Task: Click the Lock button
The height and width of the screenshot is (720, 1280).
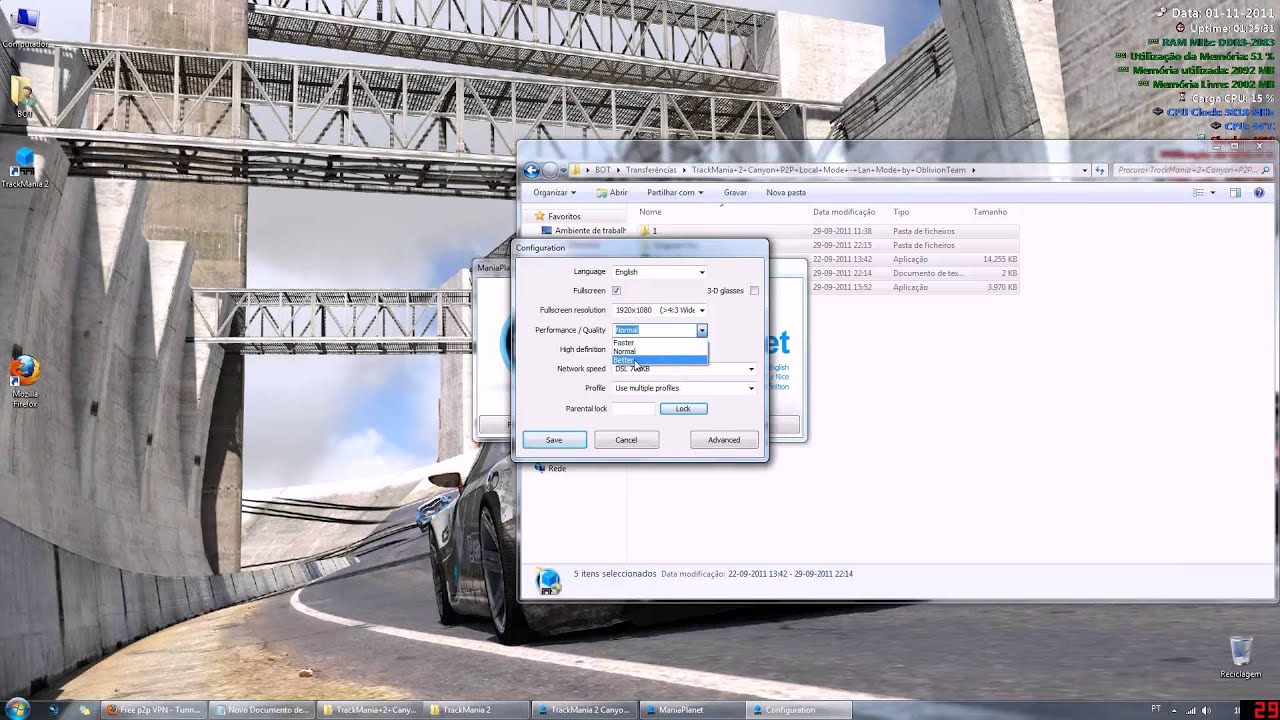Action: 683,408
